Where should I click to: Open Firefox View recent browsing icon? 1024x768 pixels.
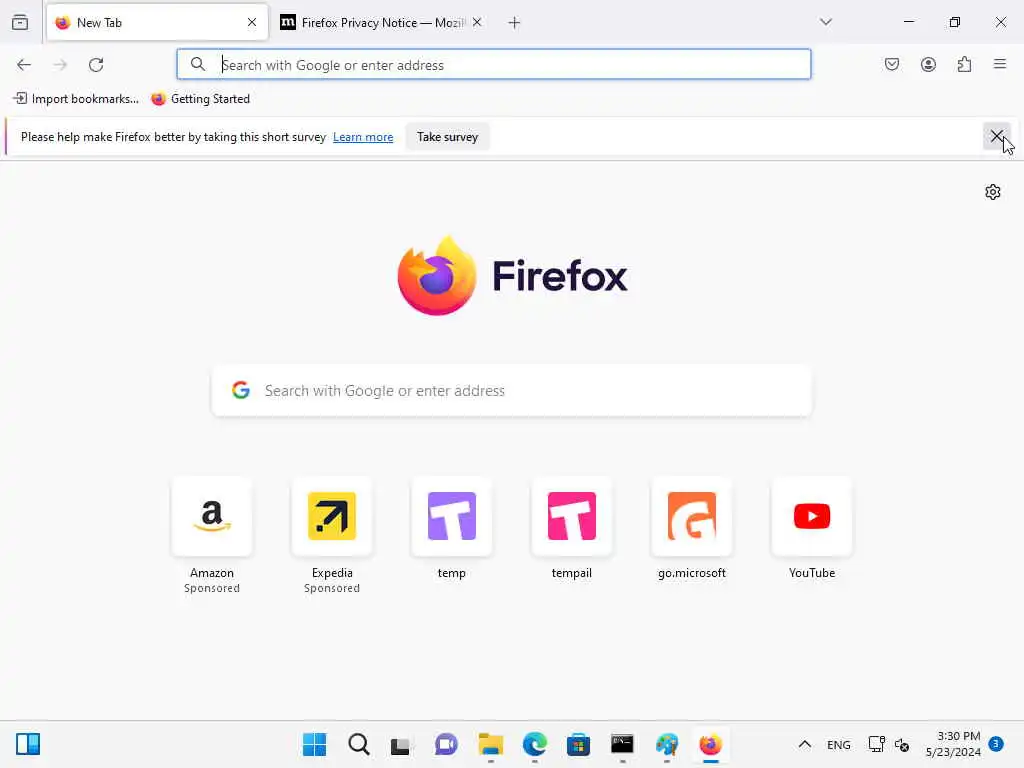(x=20, y=22)
